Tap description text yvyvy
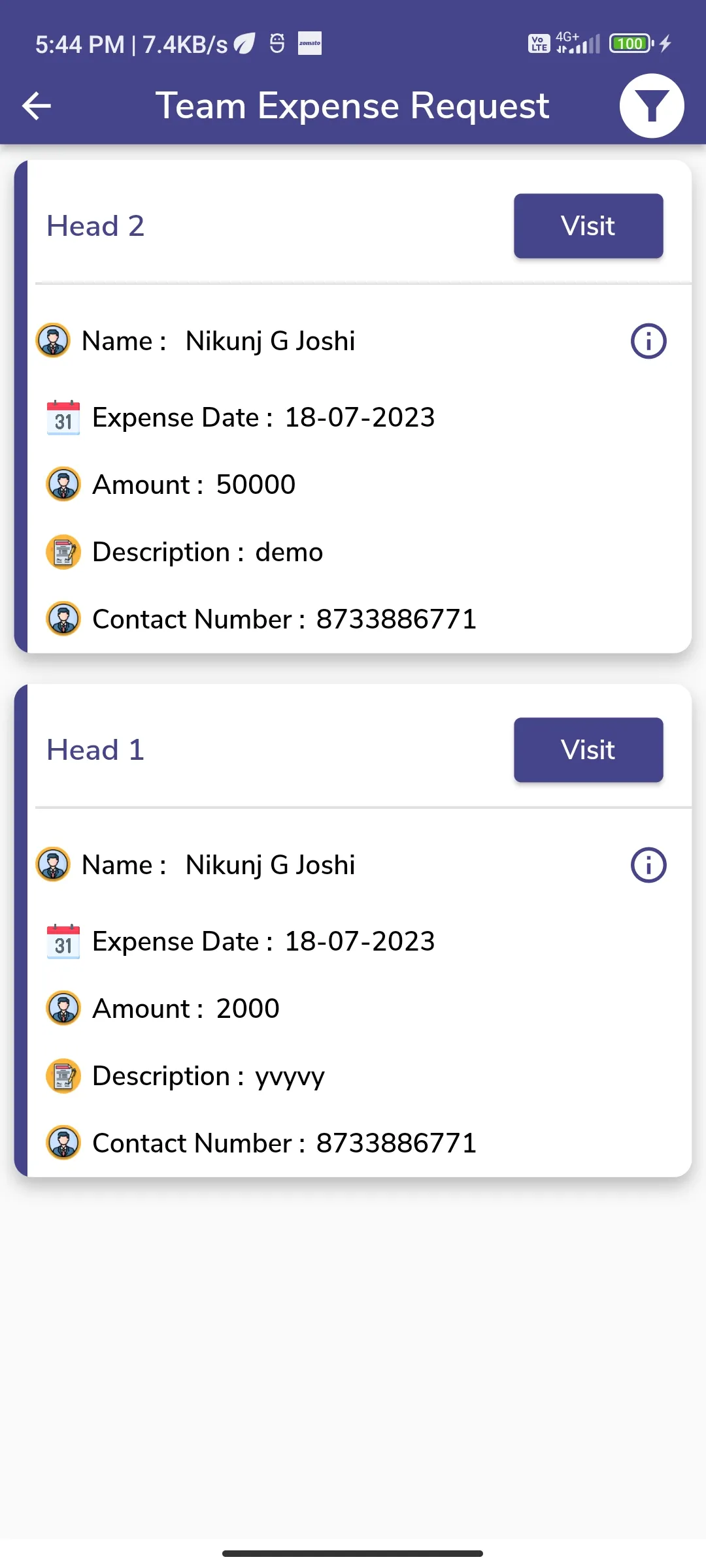Image resolution: width=706 pixels, height=1568 pixels. coord(290,1078)
